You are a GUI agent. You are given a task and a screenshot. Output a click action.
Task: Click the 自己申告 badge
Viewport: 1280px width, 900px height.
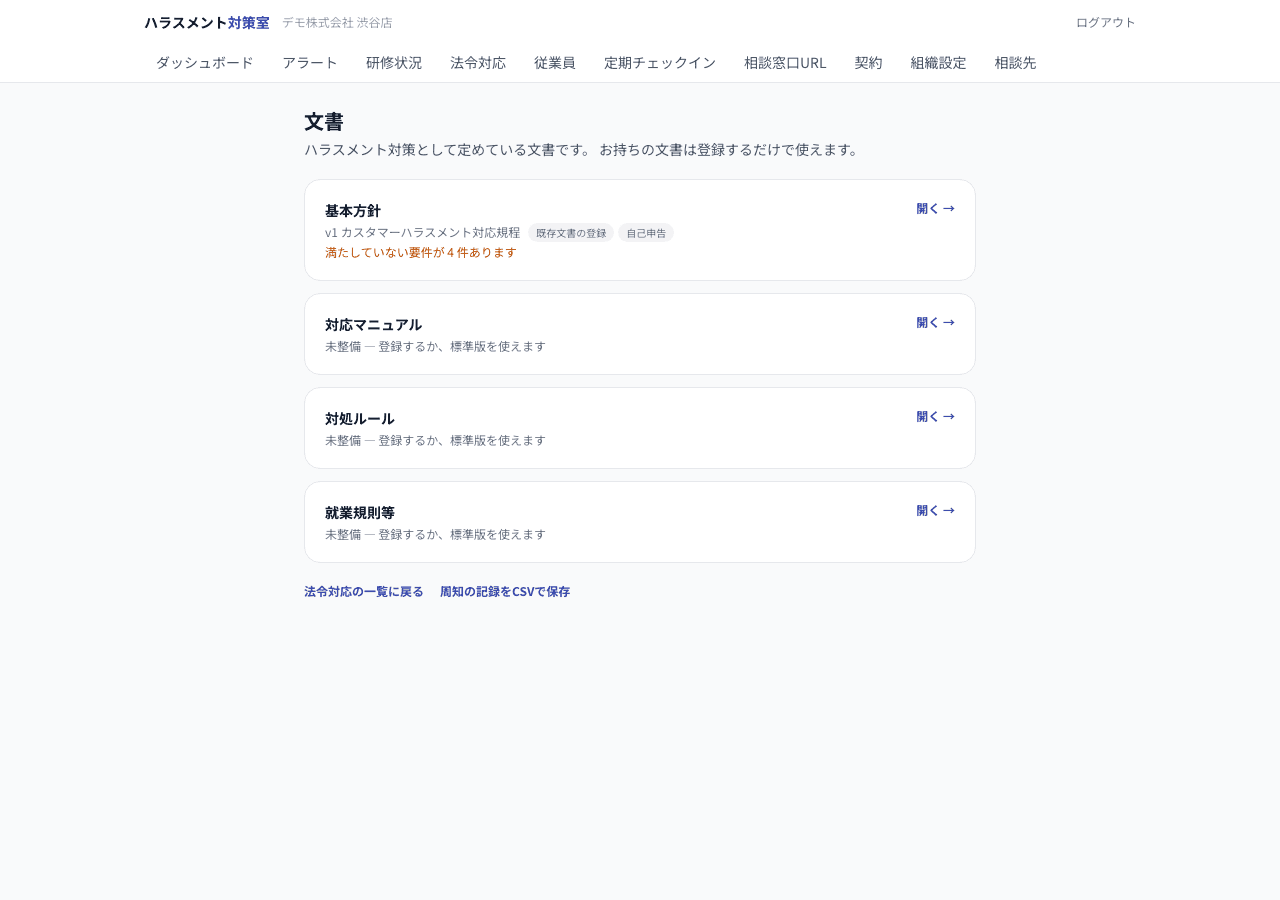(646, 233)
